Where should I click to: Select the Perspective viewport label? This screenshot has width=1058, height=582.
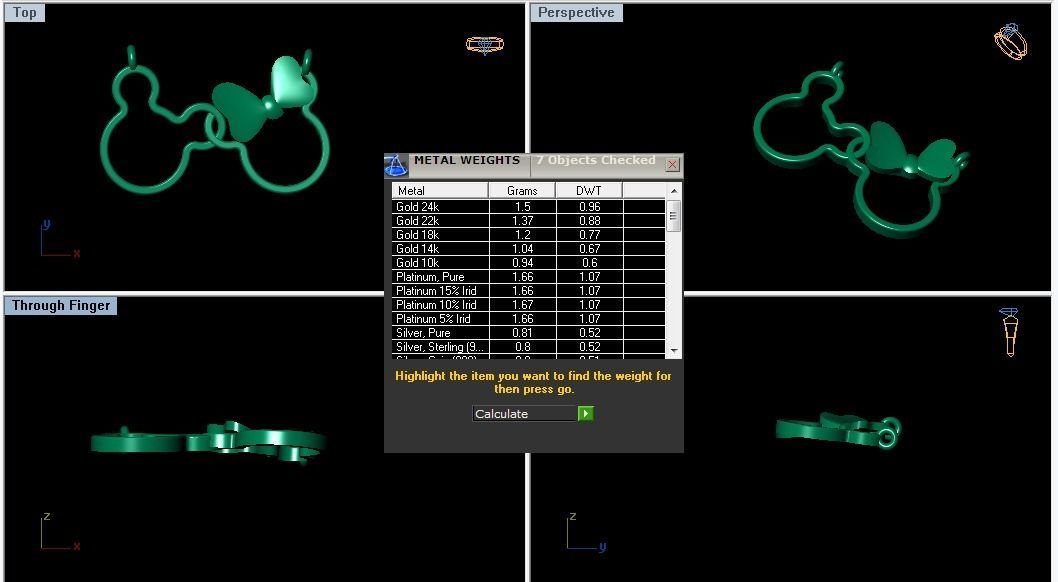point(576,13)
